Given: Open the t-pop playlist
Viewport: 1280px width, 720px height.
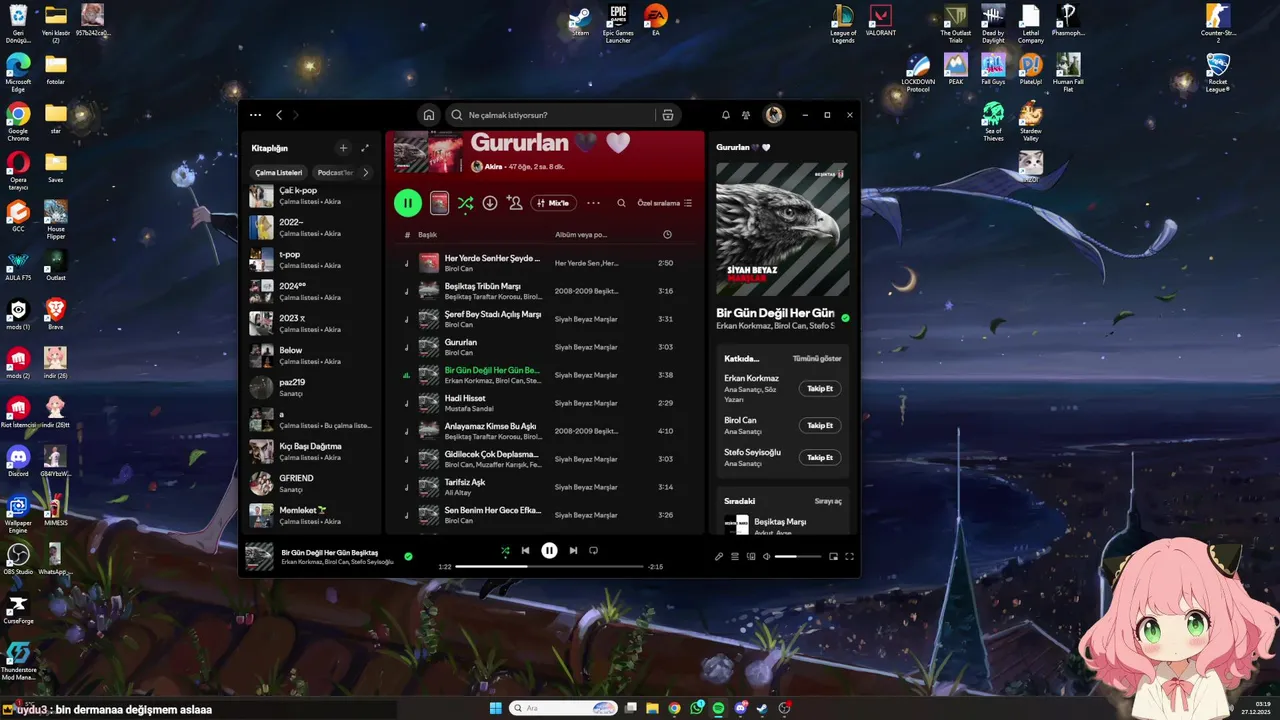Looking at the screenshot, I should (x=311, y=259).
